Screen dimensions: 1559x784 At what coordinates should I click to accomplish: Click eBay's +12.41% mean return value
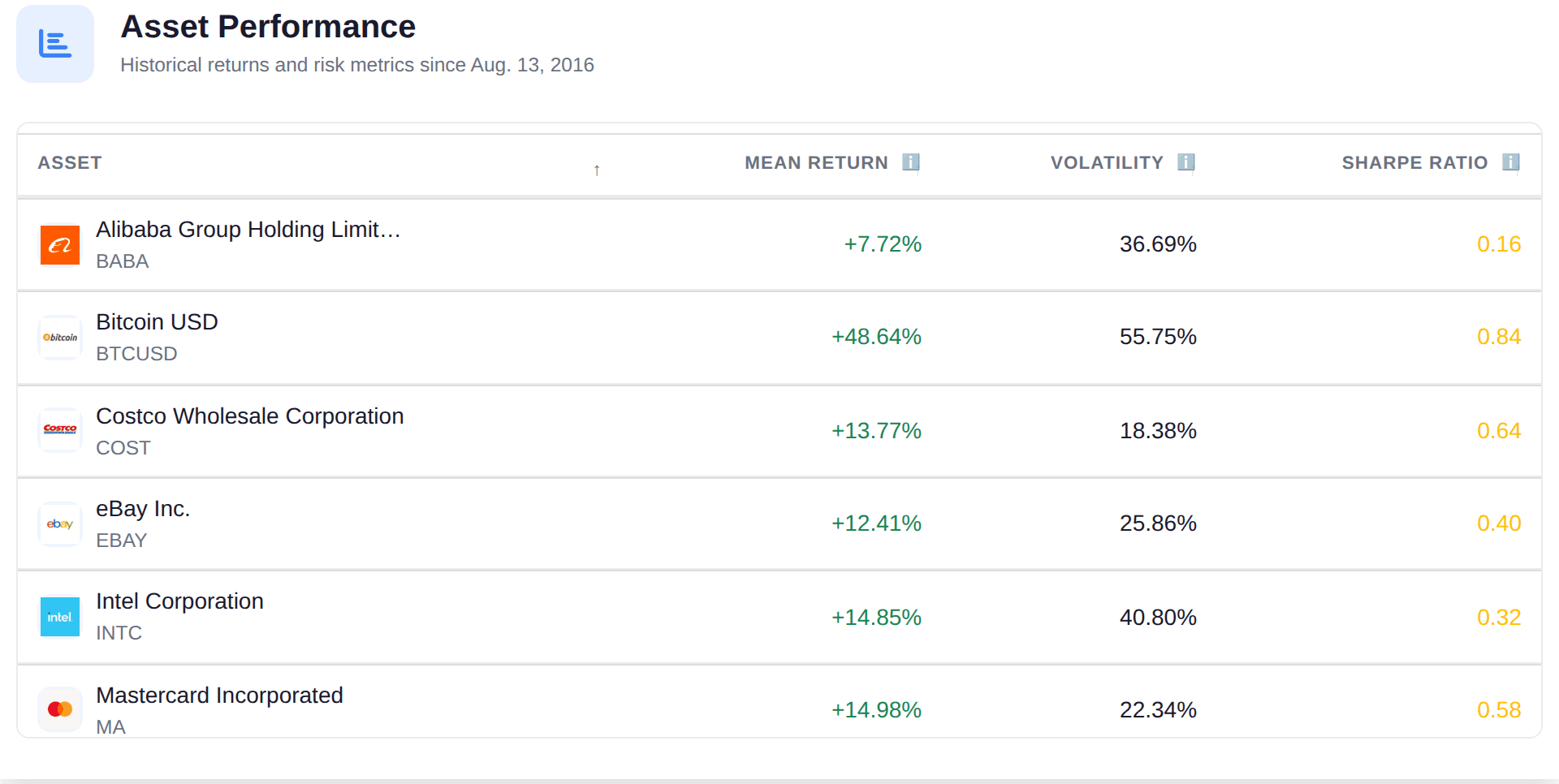tap(876, 523)
